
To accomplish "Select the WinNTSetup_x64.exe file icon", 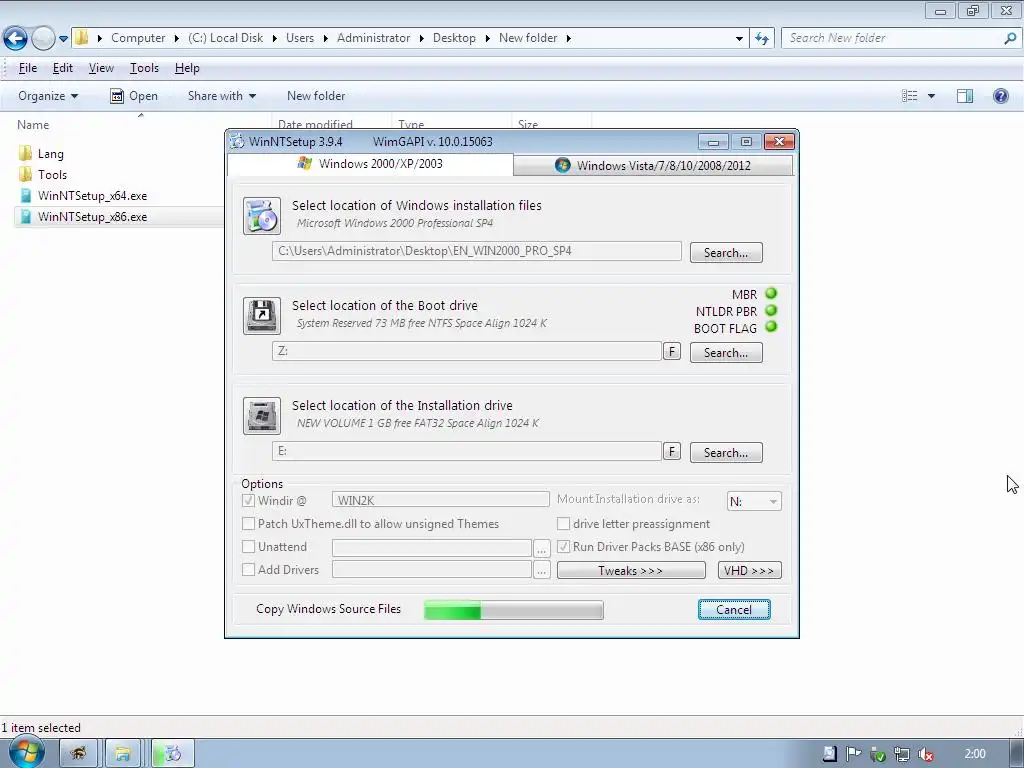I will (x=25, y=195).
